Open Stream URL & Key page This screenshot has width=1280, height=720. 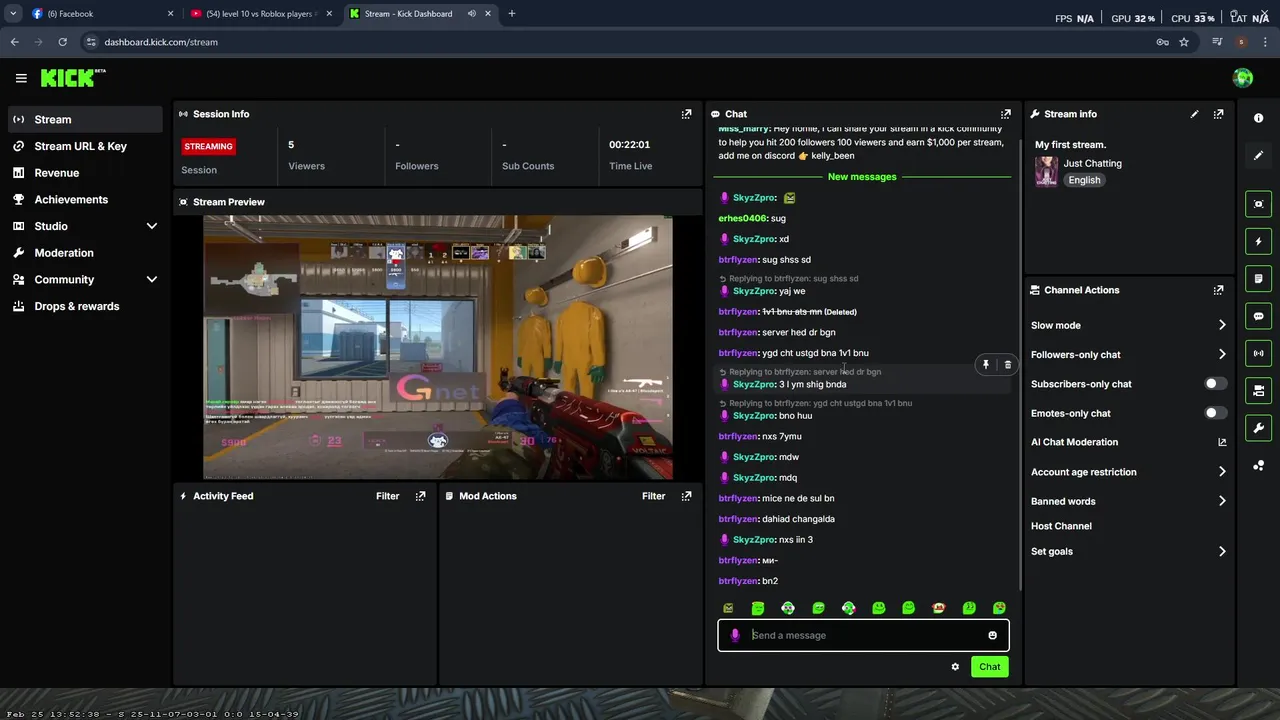coord(85,146)
